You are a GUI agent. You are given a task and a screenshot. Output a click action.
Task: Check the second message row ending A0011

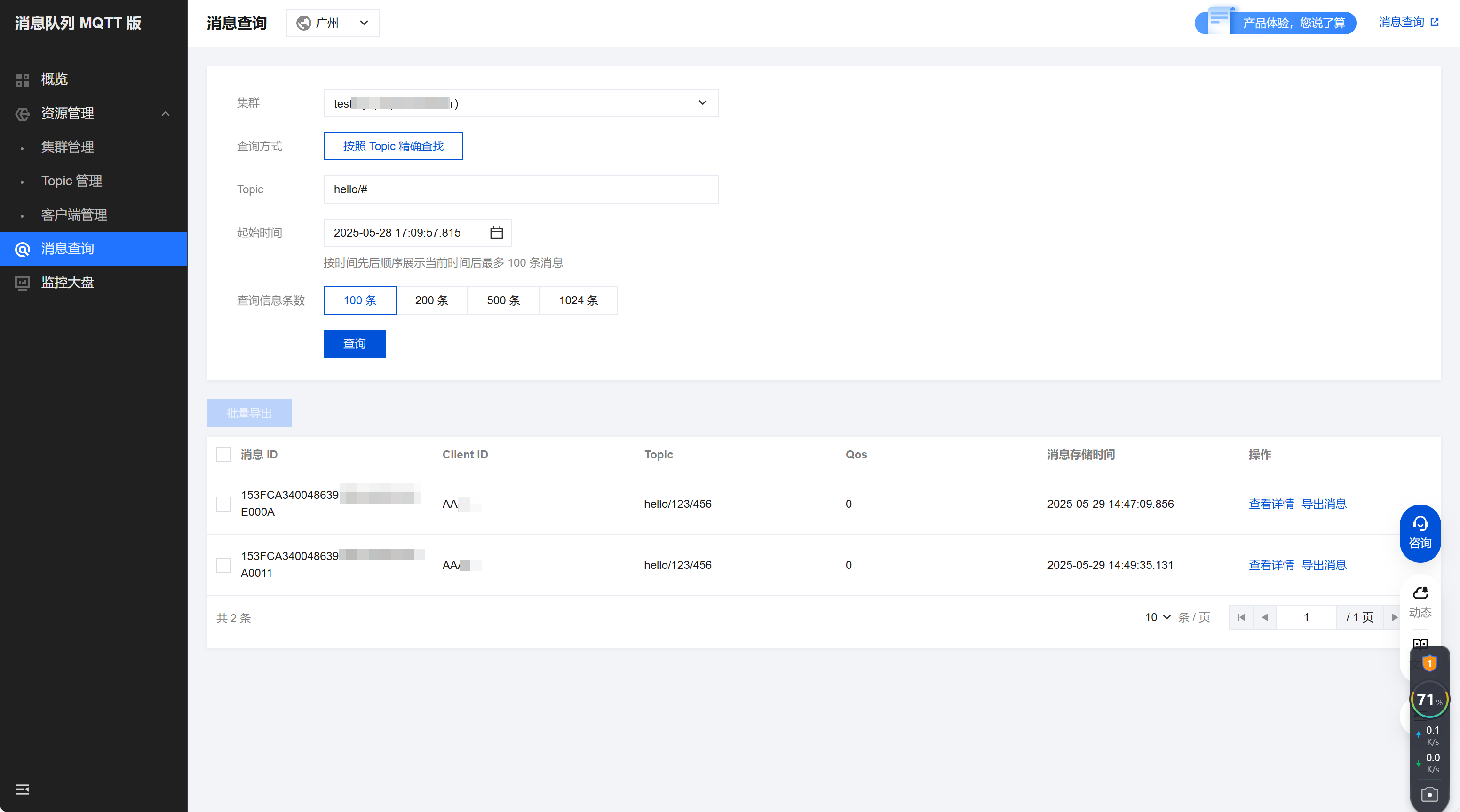pos(224,565)
